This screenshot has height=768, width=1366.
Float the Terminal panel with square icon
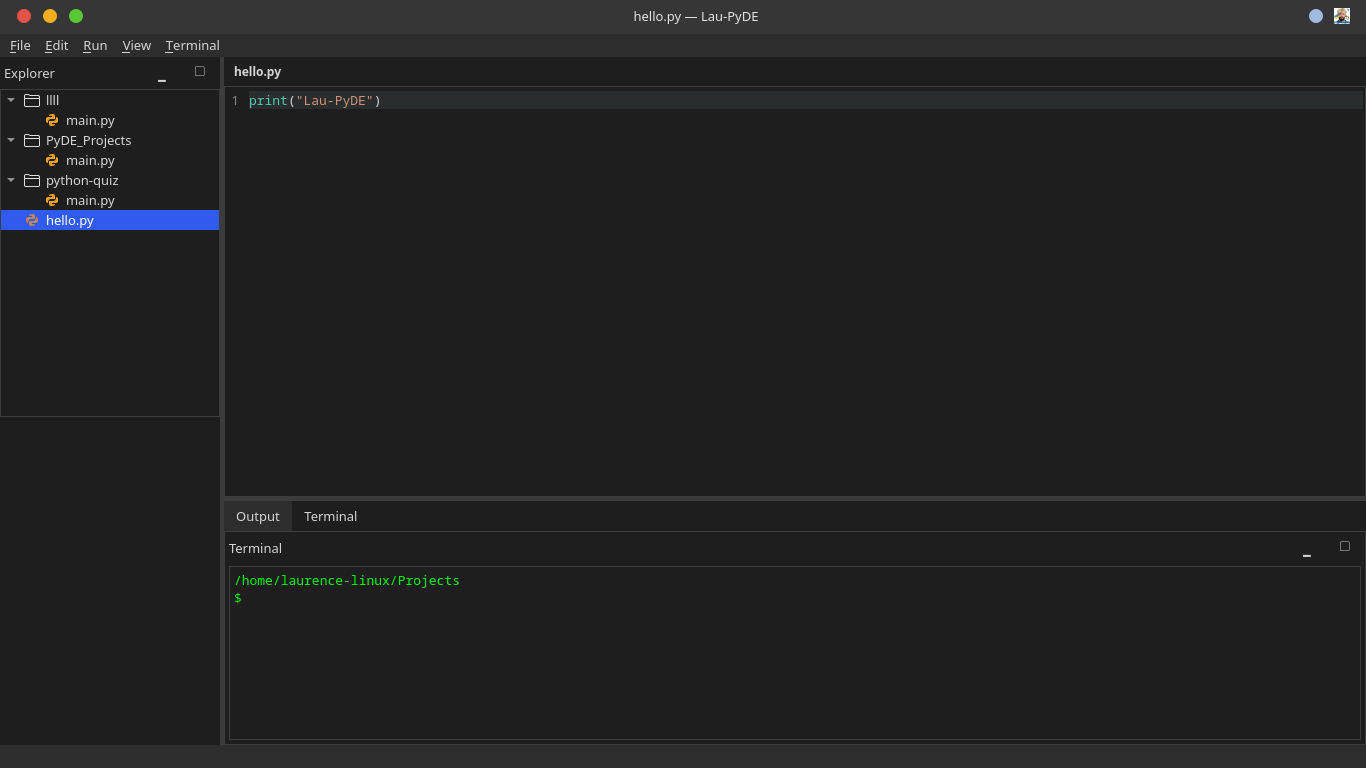(x=1345, y=546)
